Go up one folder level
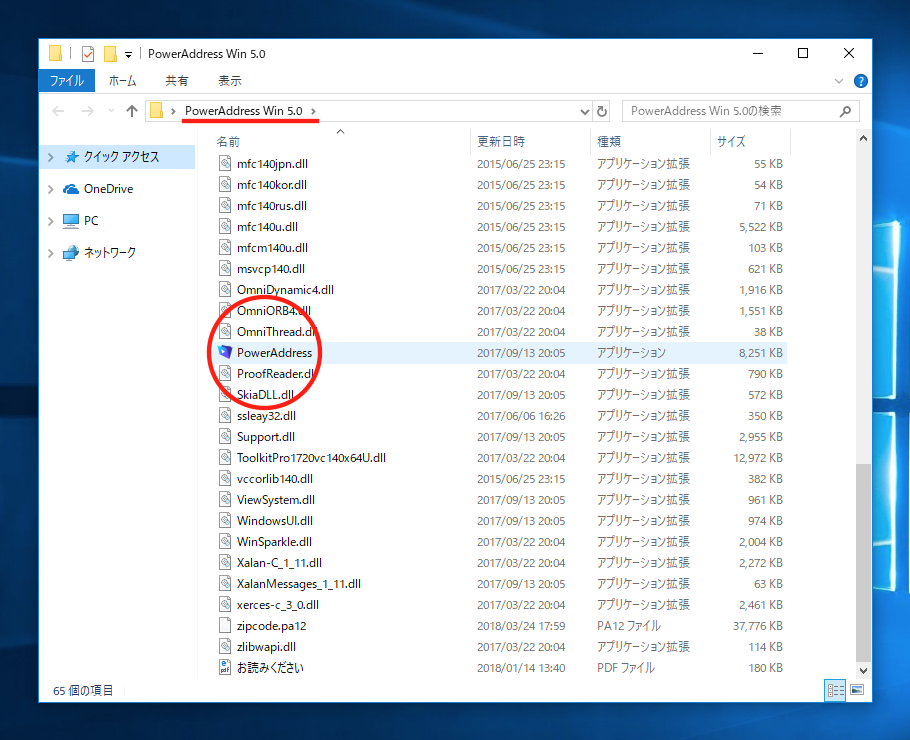 (132, 111)
